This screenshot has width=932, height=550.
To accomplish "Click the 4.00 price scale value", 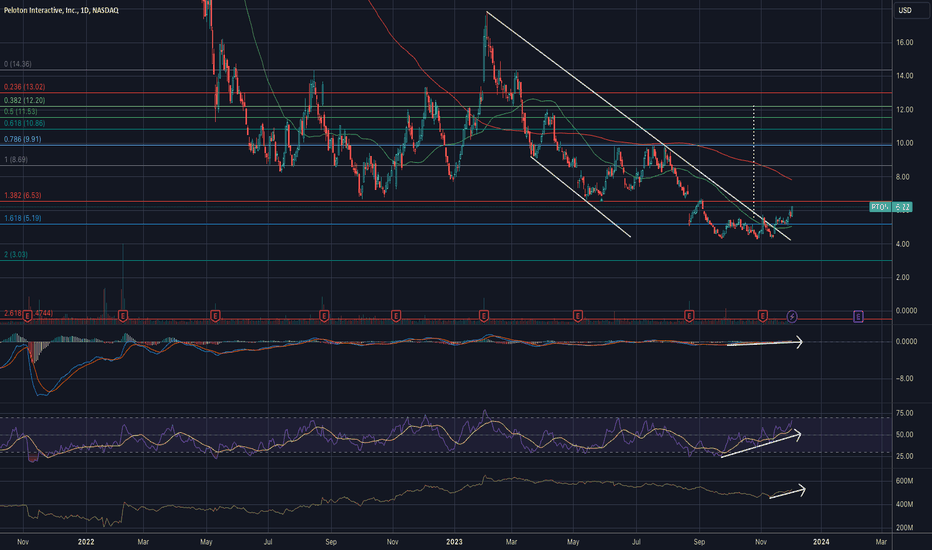I will coord(903,244).
